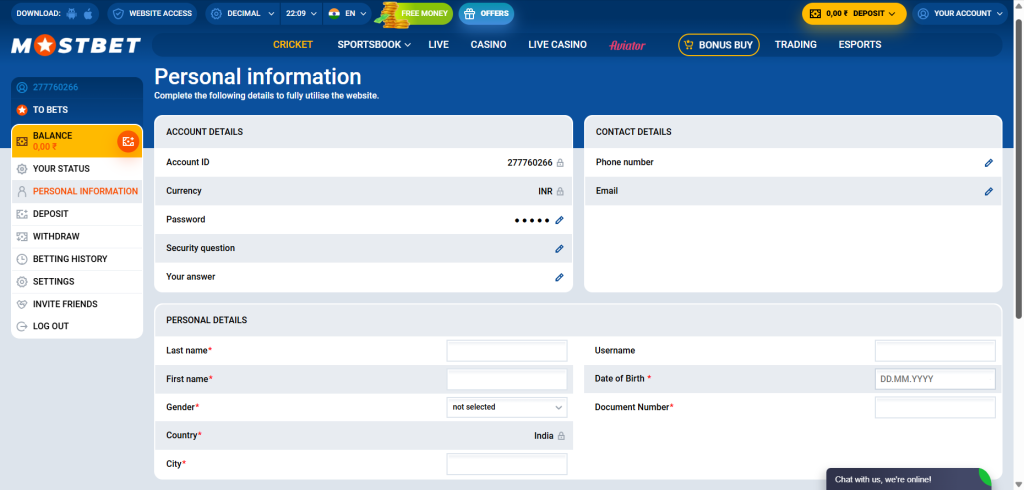Click the gear icon beside Settings
The image size is (1024, 490).
tap(22, 282)
